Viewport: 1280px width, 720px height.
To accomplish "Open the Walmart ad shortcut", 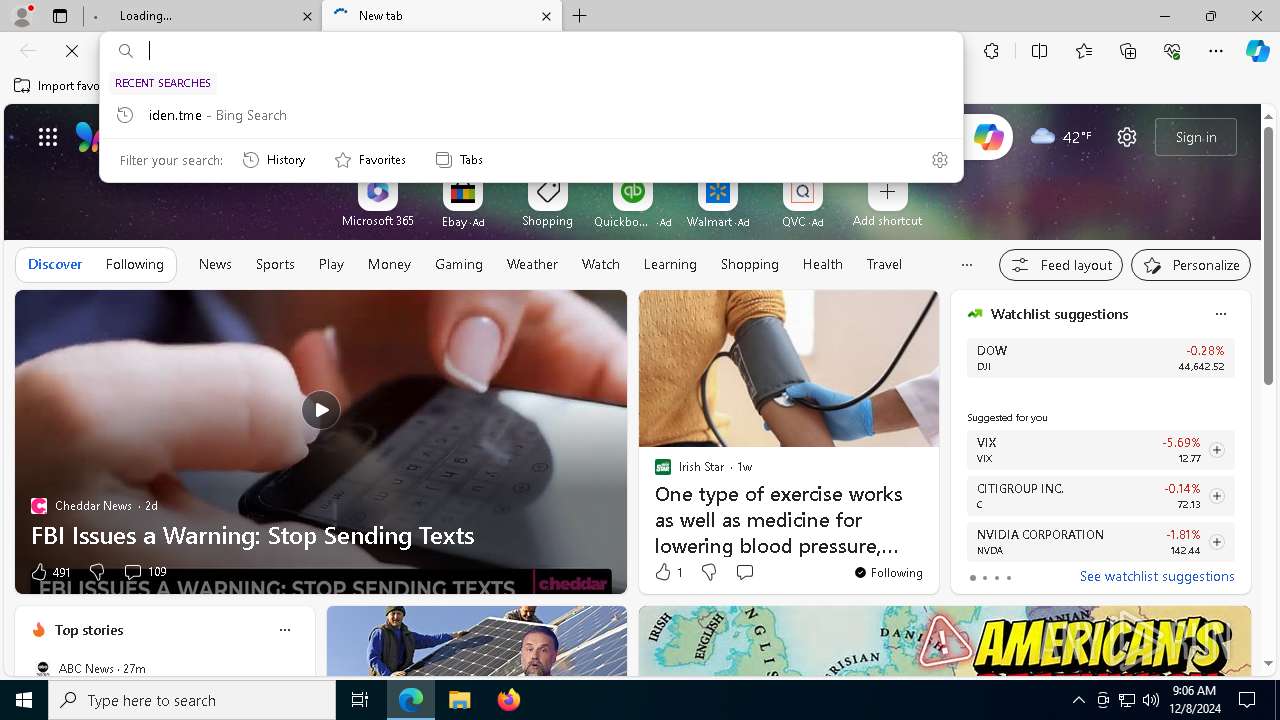I will pyautogui.click(x=718, y=205).
